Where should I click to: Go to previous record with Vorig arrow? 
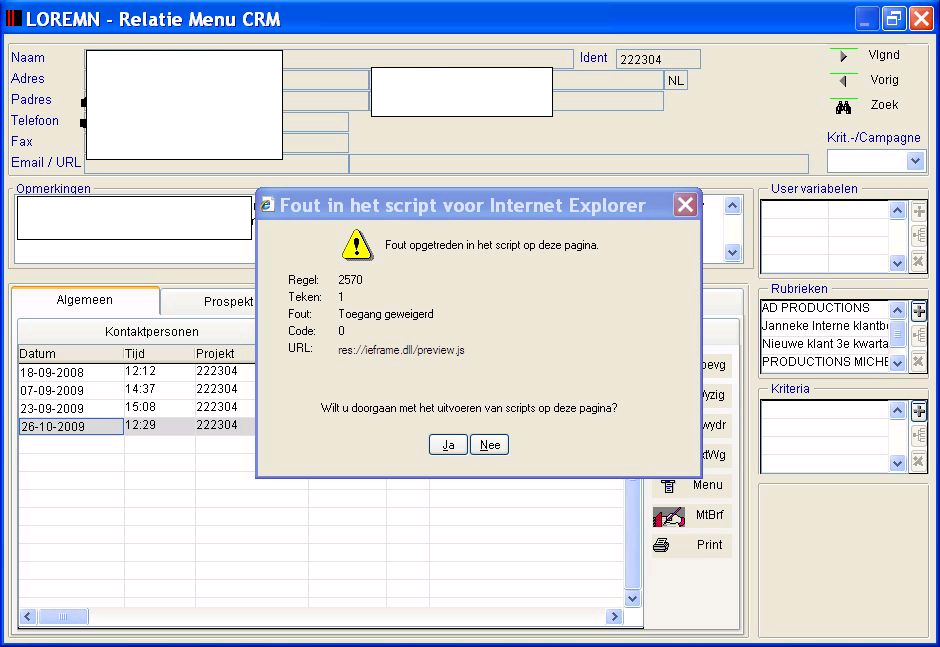[x=843, y=80]
